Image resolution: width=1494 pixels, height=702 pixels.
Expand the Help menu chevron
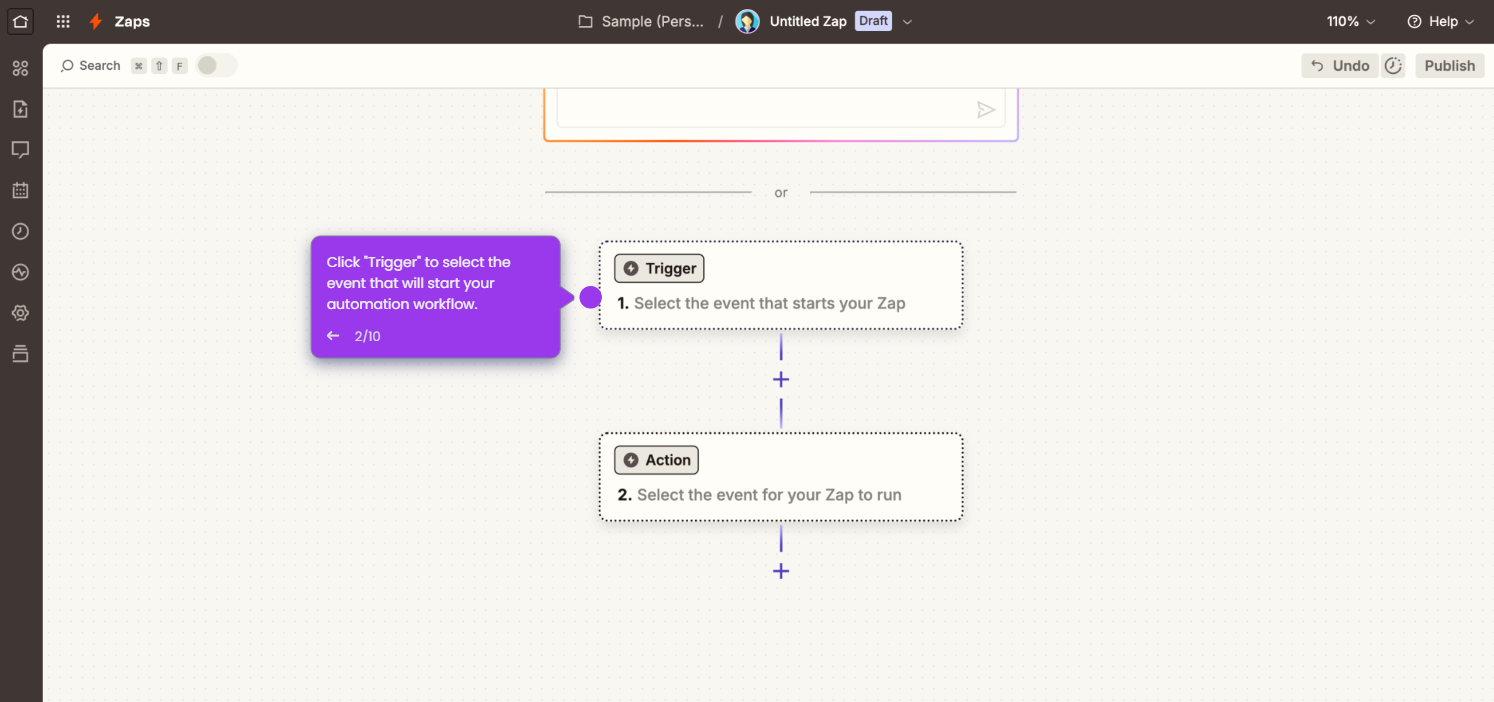pos(1470,22)
